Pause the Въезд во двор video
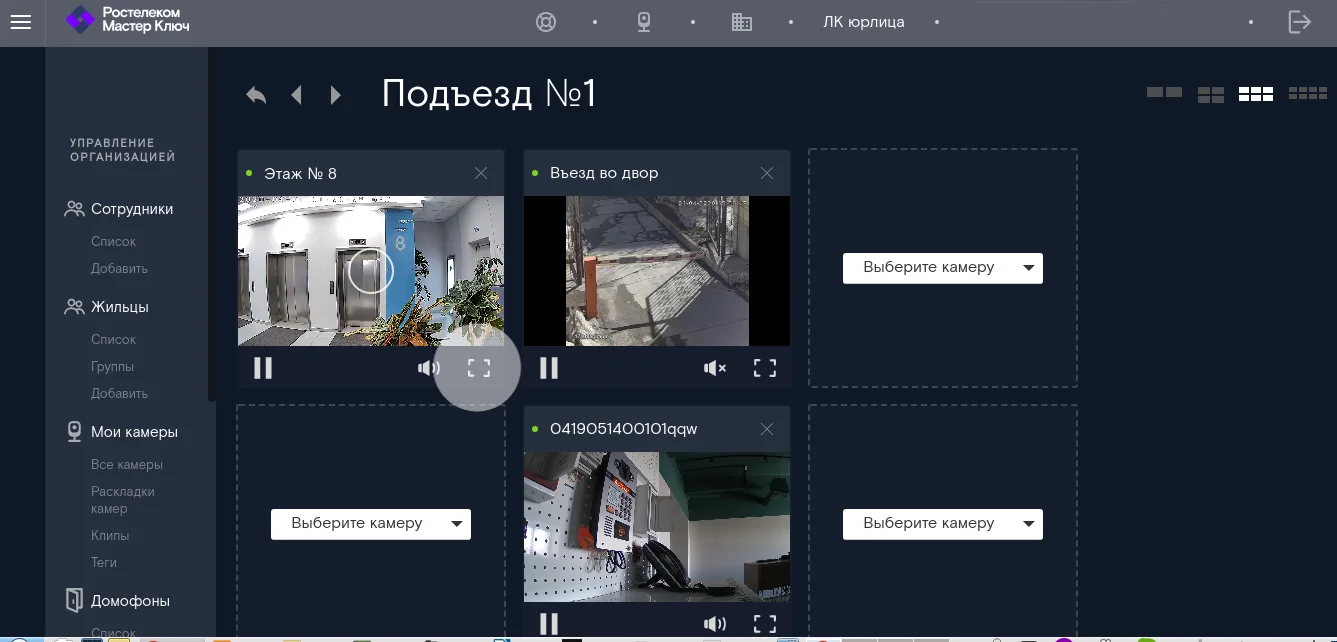The image size is (1337, 642). pyautogui.click(x=549, y=368)
